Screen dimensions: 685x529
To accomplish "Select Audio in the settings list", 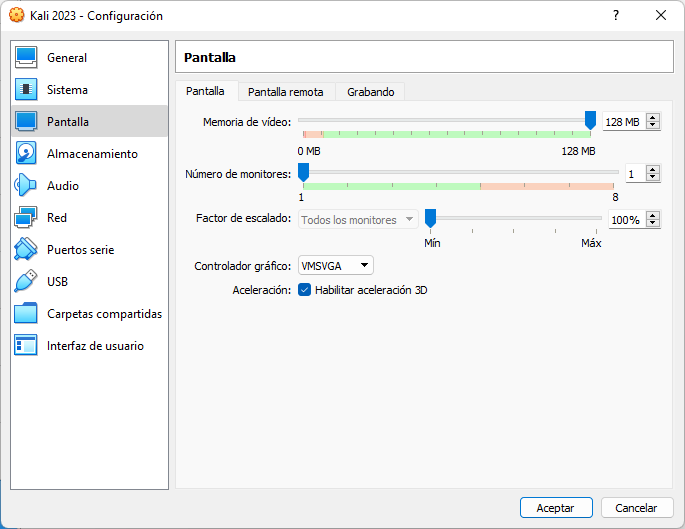I will click(90, 185).
